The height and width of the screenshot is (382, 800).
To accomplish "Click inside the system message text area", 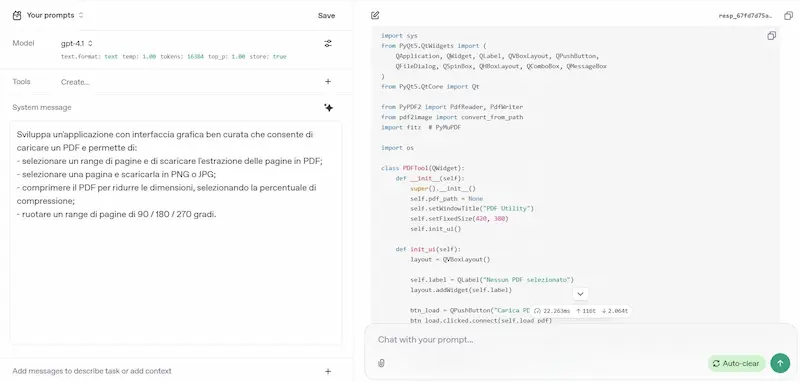I will pos(176,233).
